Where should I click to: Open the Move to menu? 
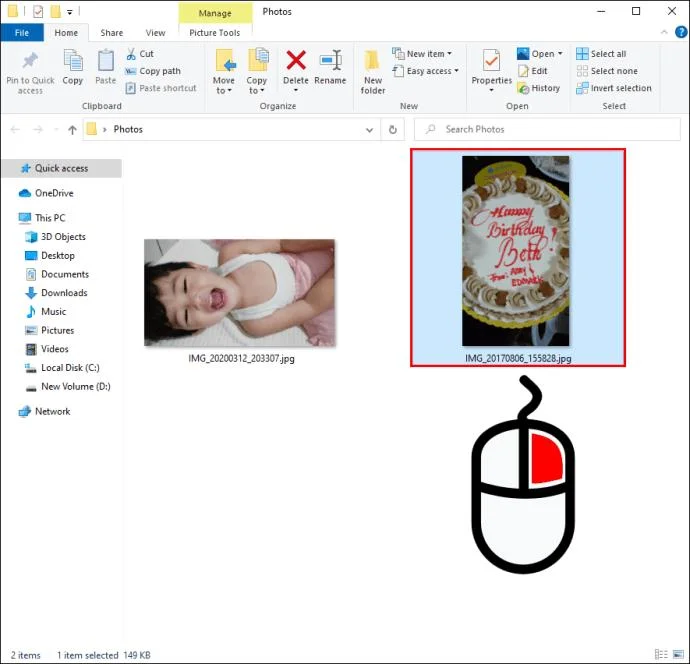[224, 71]
